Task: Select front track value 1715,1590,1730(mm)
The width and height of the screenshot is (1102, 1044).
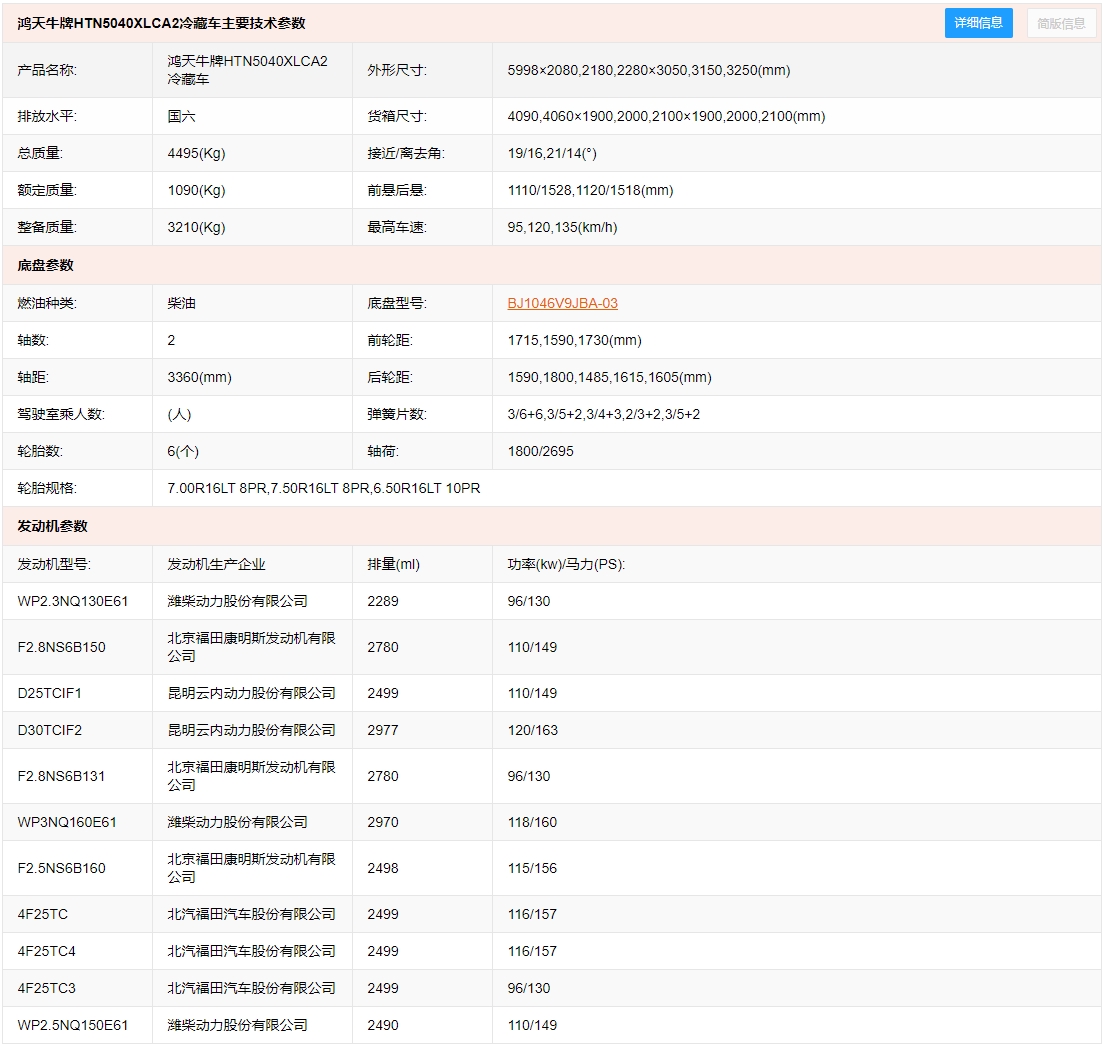Action: tap(574, 340)
